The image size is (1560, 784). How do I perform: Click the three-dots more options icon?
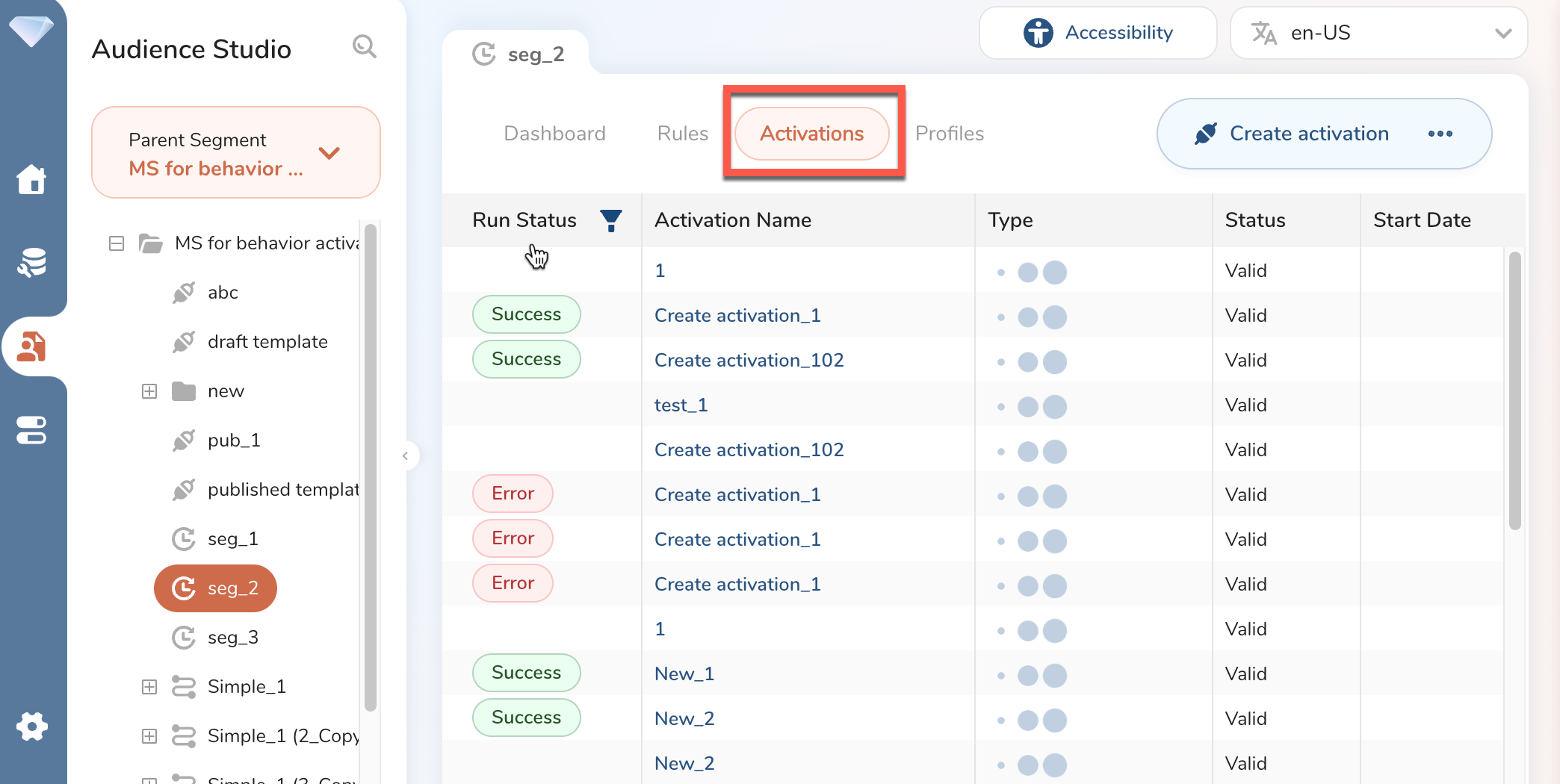[1440, 134]
